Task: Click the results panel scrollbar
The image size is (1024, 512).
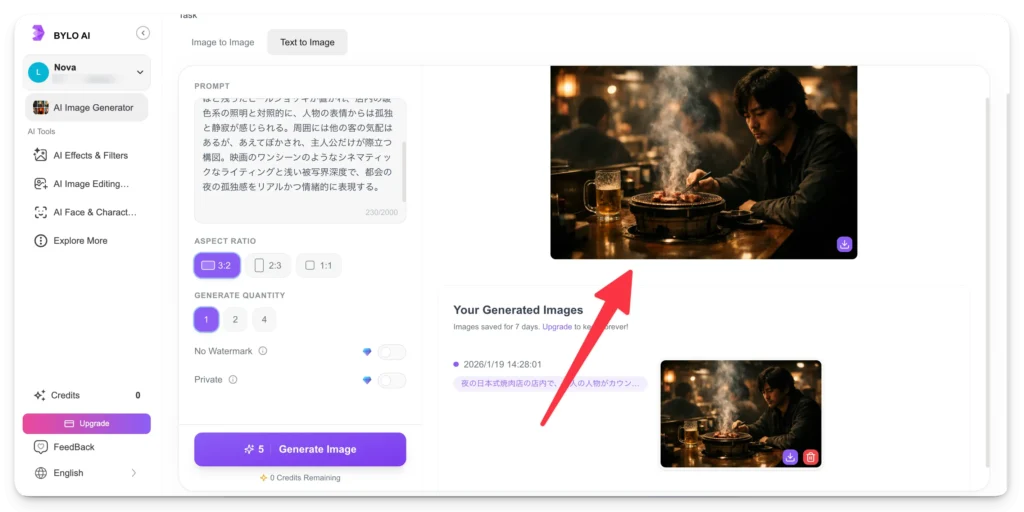Action: (x=987, y=282)
